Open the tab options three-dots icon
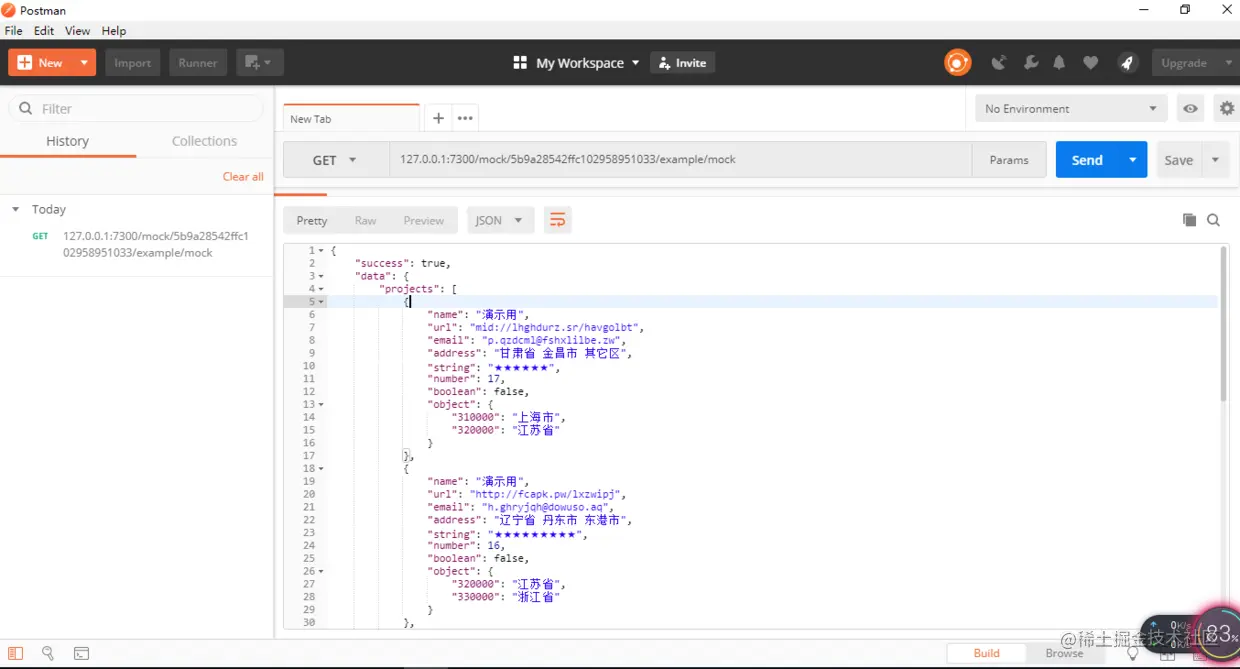Image resolution: width=1240 pixels, height=669 pixels. click(465, 118)
